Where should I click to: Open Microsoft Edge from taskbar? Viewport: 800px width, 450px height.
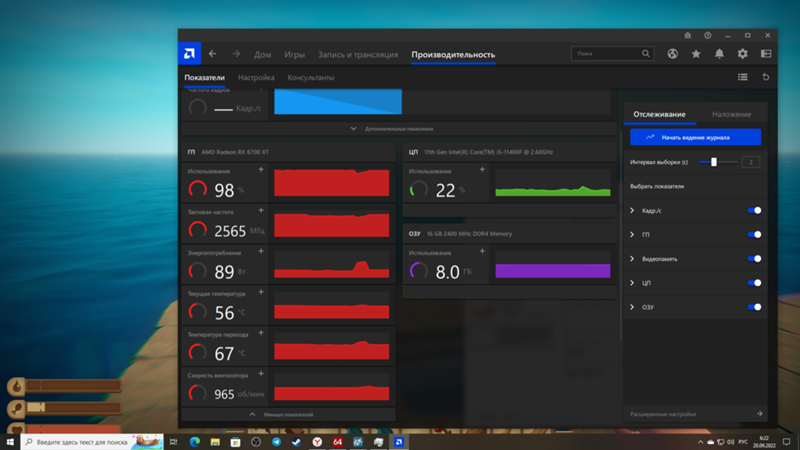pos(194,442)
